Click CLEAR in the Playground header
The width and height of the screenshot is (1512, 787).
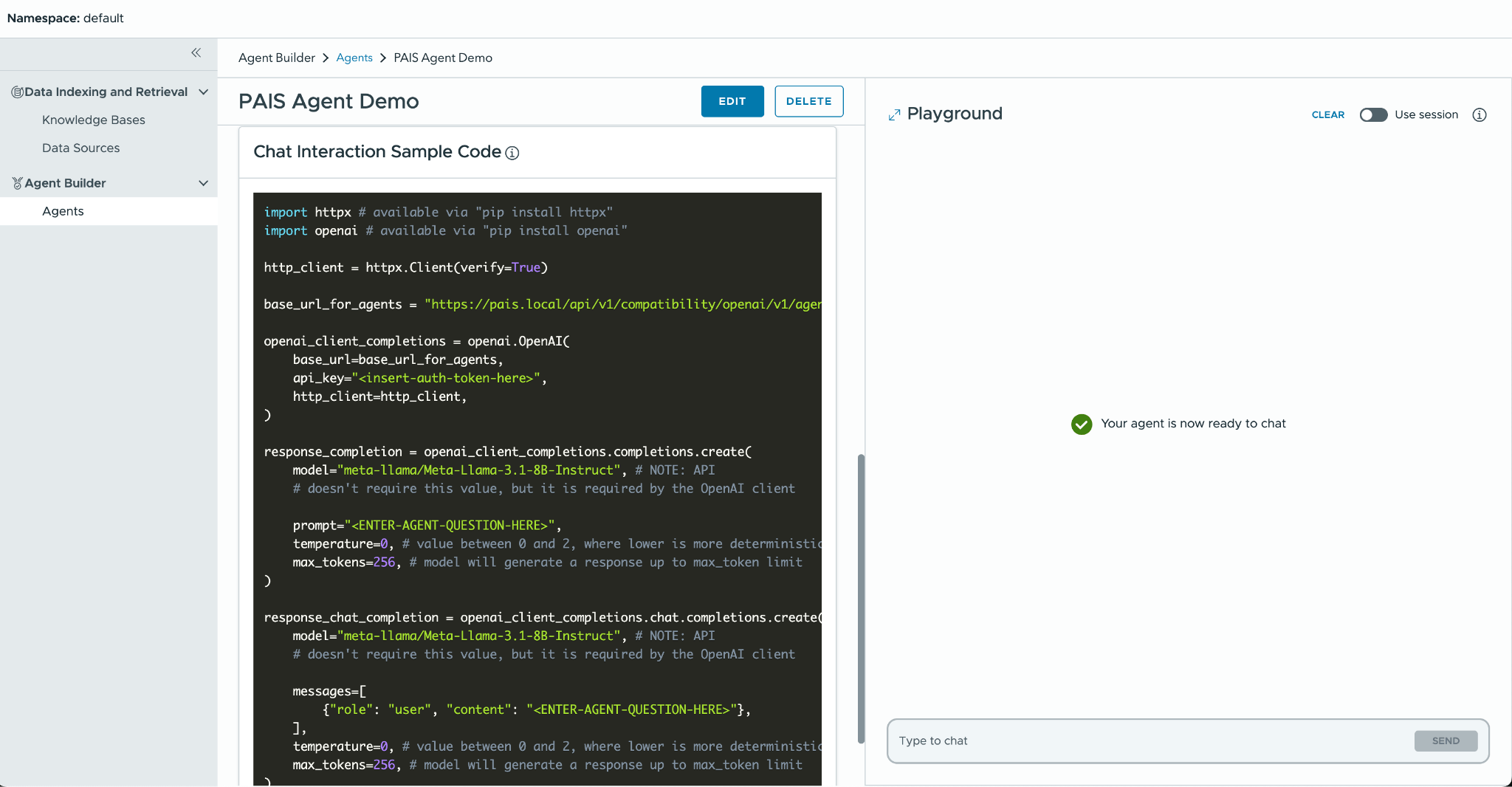pos(1327,115)
